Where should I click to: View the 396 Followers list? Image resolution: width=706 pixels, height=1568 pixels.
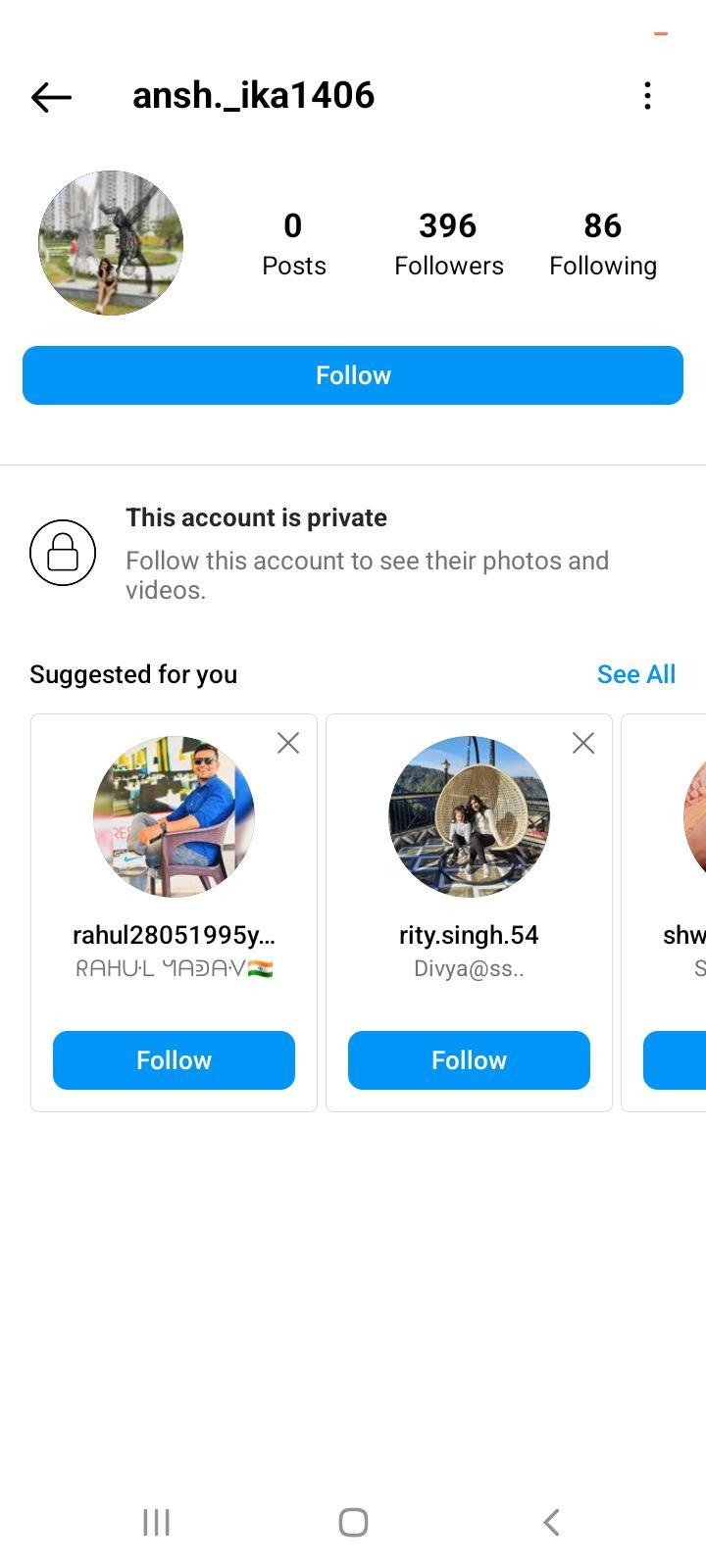[448, 243]
